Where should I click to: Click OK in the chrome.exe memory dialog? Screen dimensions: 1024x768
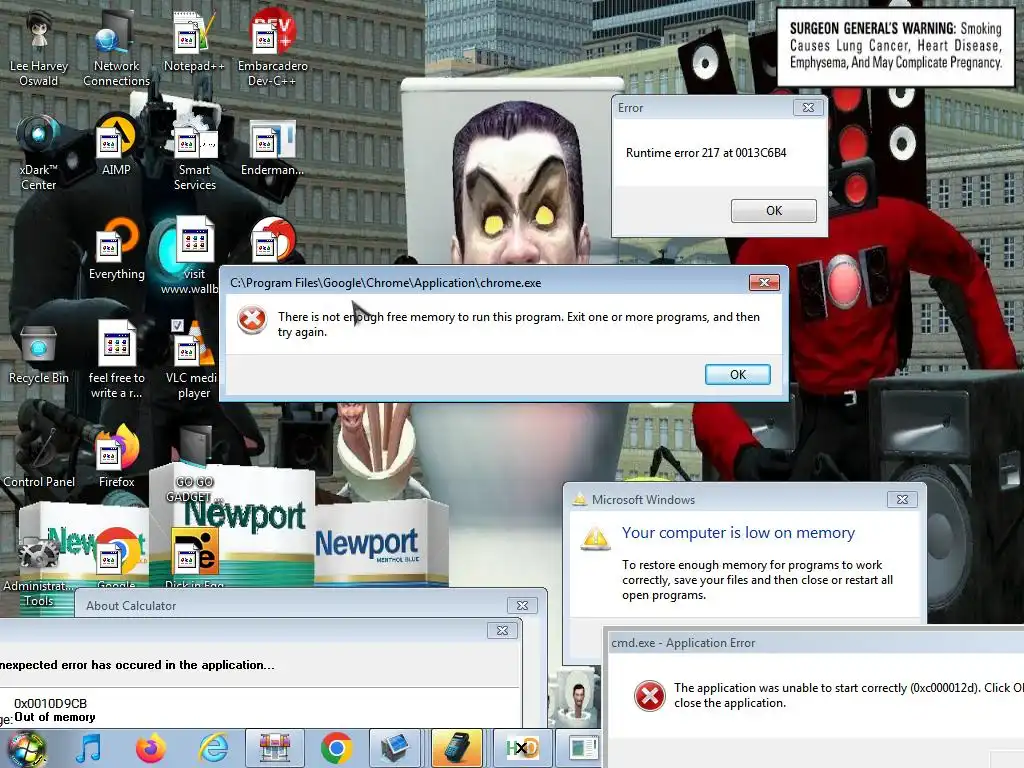tap(737, 374)
